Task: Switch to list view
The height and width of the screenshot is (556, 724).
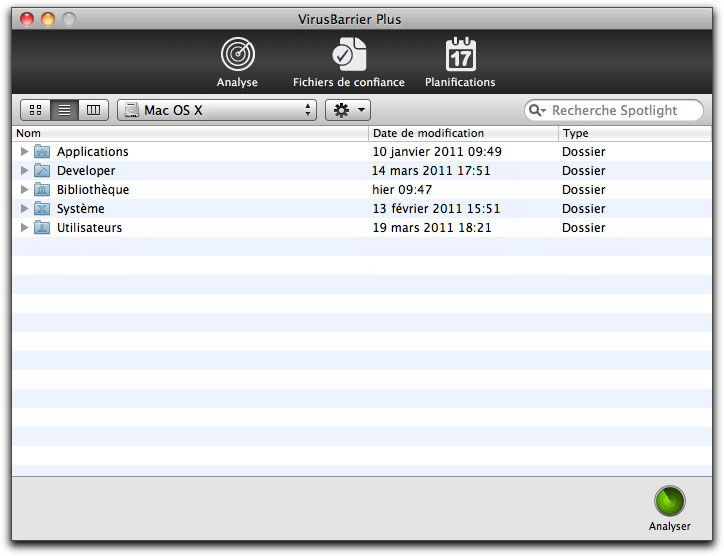Action: click(x=65, y=110)
